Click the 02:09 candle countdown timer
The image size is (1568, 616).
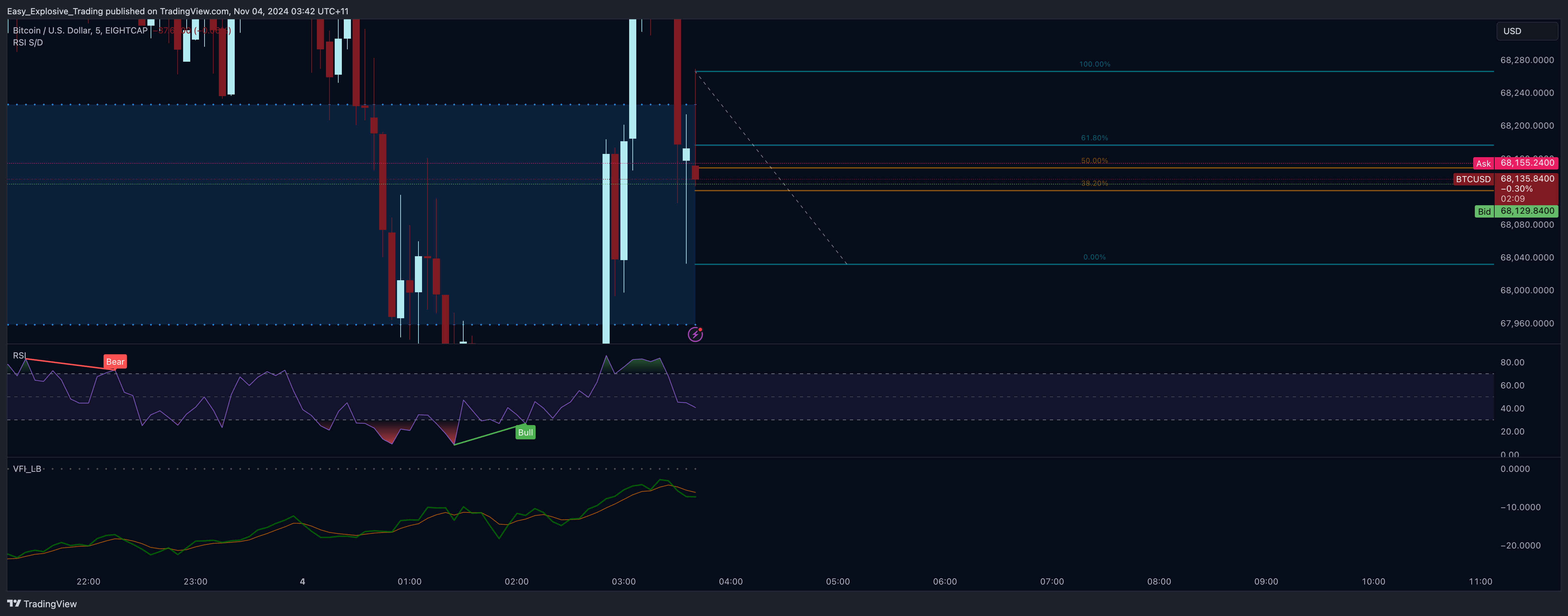(1512, 198)
